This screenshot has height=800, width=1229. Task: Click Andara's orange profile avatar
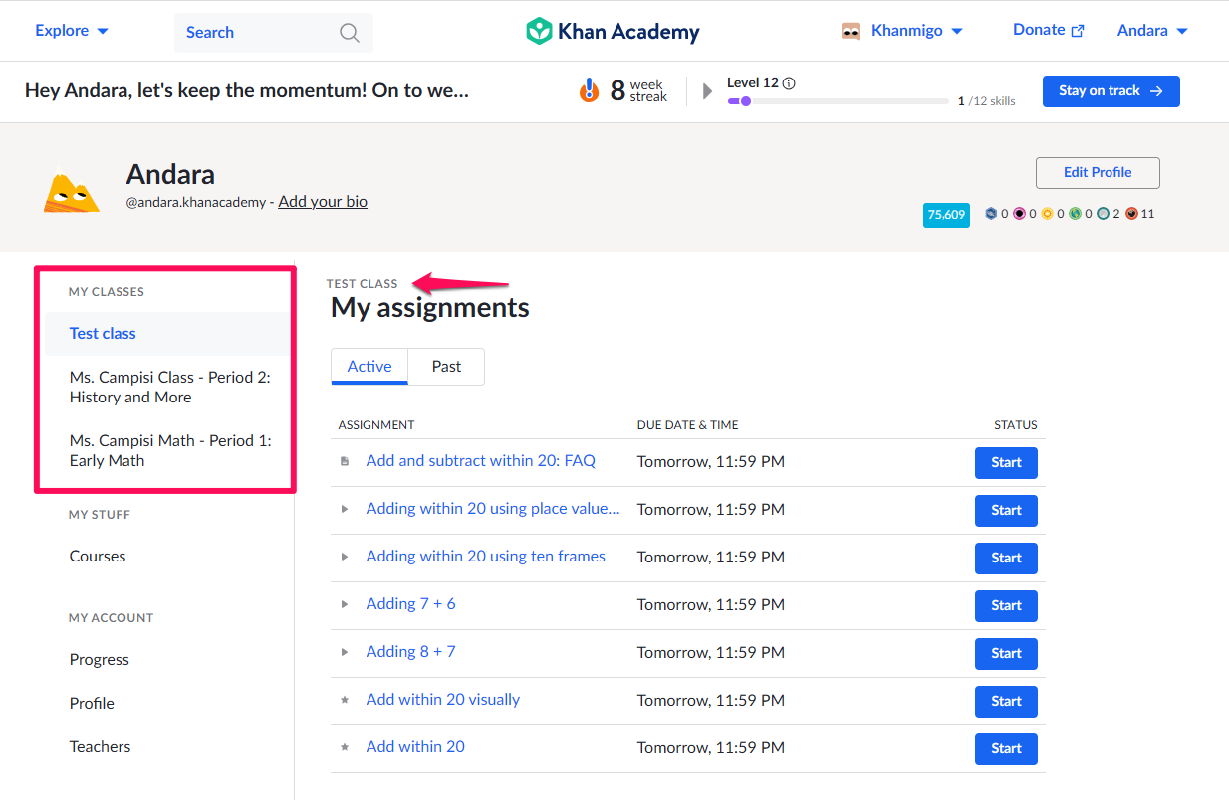(x=72, y=192)
